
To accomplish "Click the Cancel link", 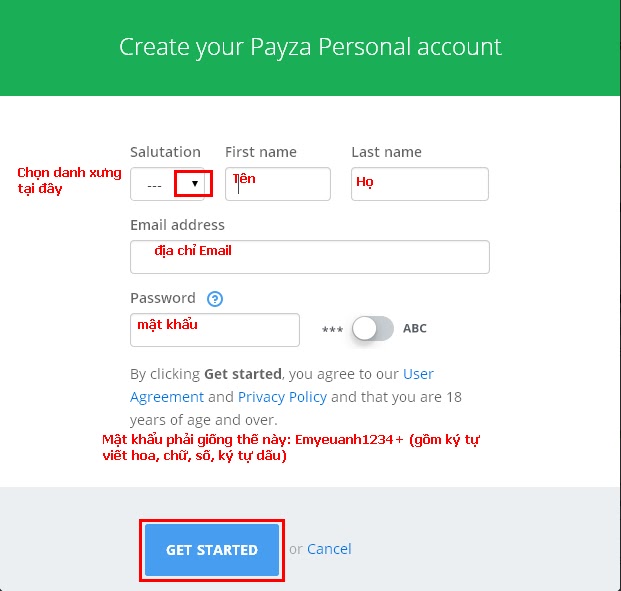I will [x=329, y=549].
